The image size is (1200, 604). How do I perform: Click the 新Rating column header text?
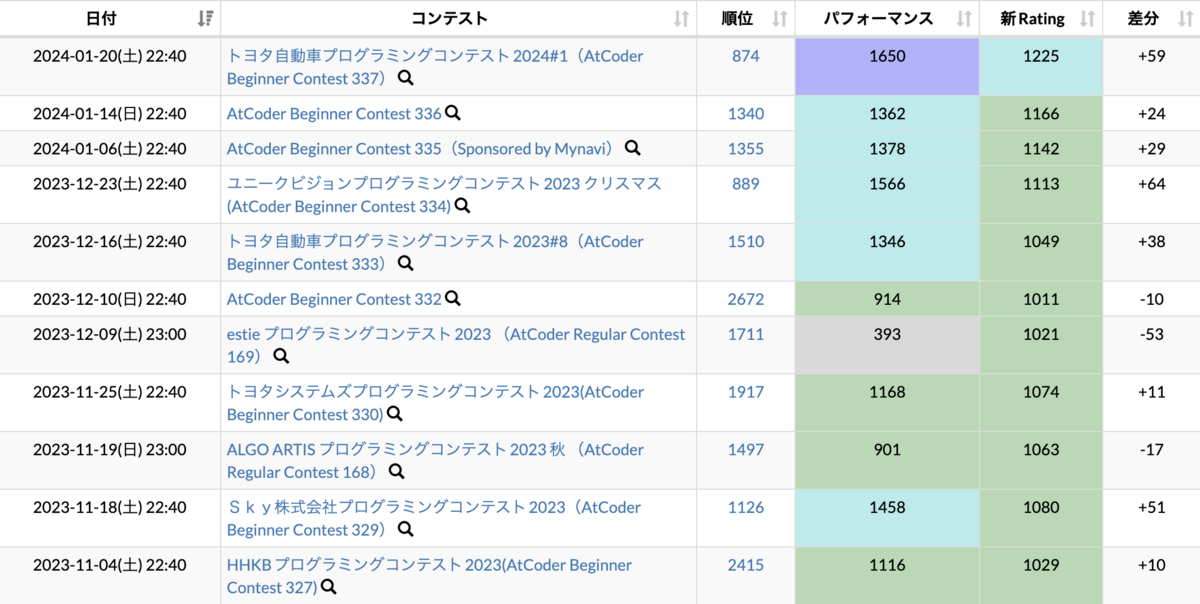(1033, 18)
